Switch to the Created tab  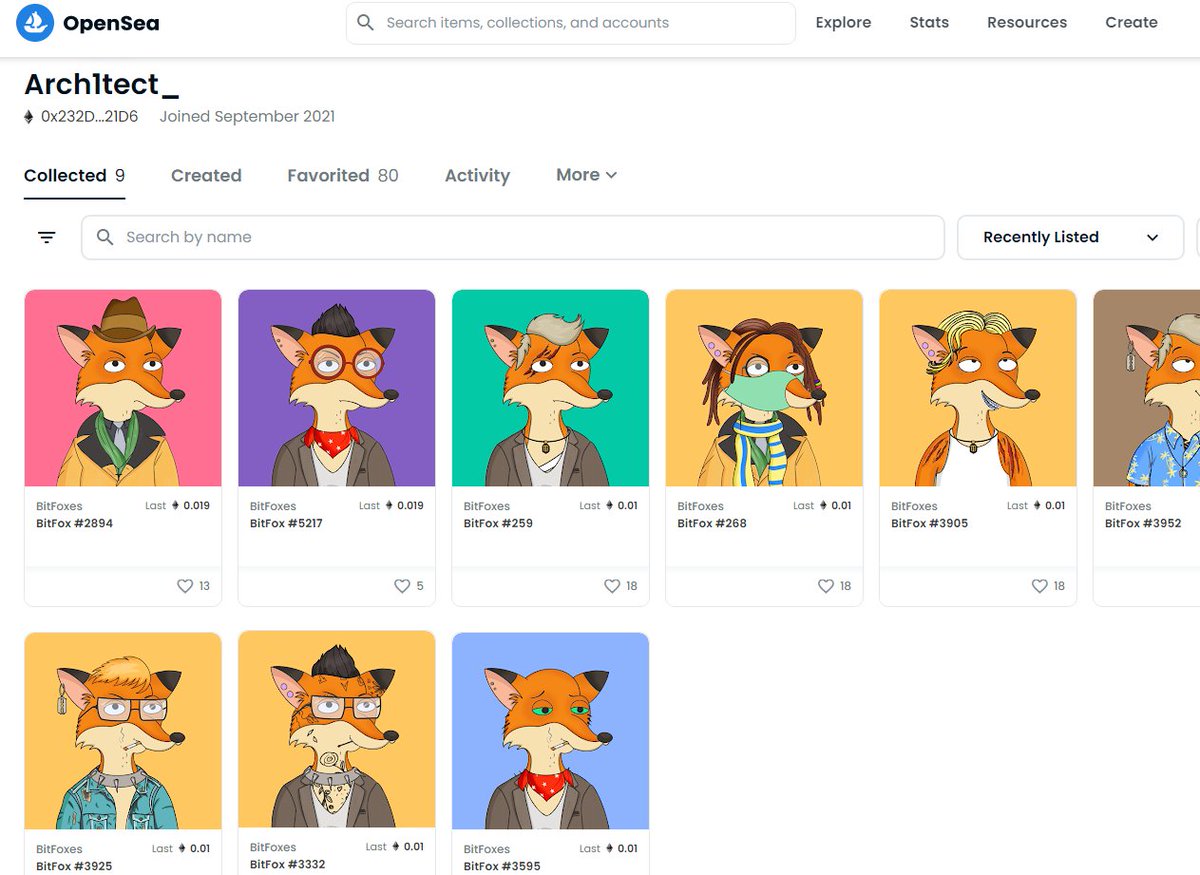pyautogui.click(x=206, y=176)
